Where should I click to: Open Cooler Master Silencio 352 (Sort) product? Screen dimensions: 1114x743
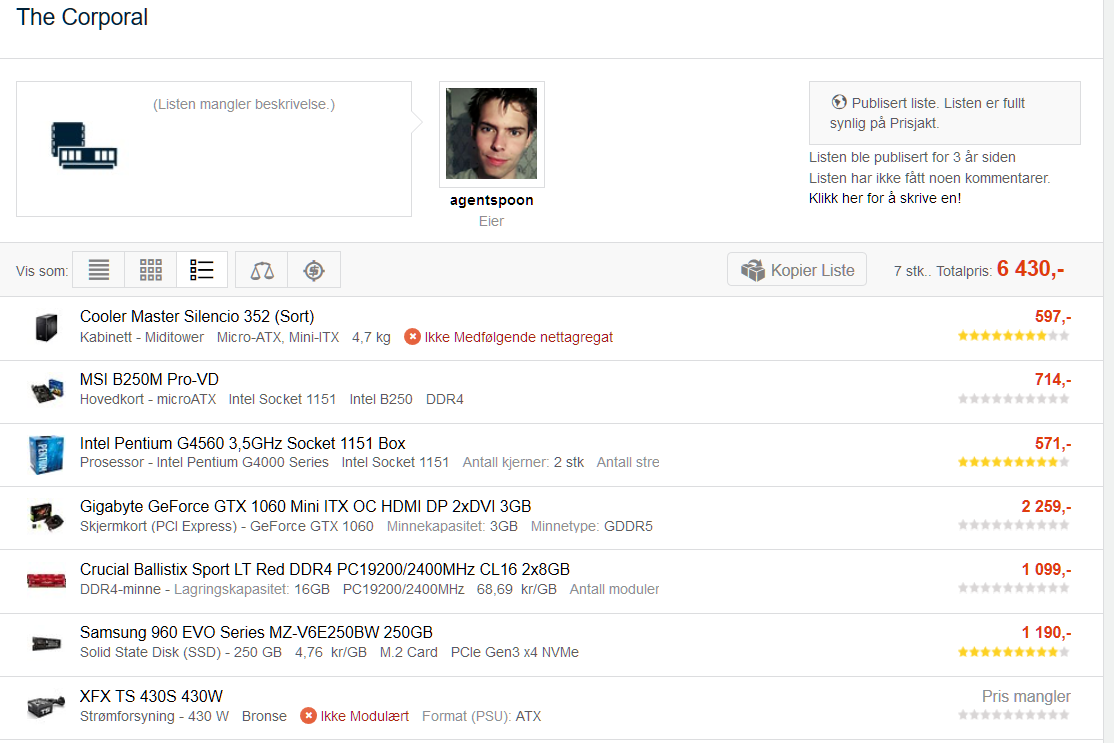tap(197, 316)
